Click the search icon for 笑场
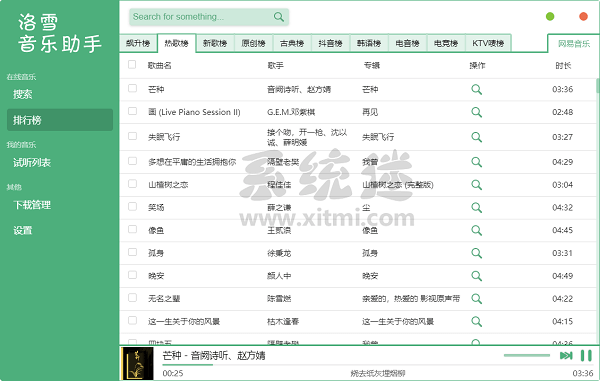 [476, 207]
